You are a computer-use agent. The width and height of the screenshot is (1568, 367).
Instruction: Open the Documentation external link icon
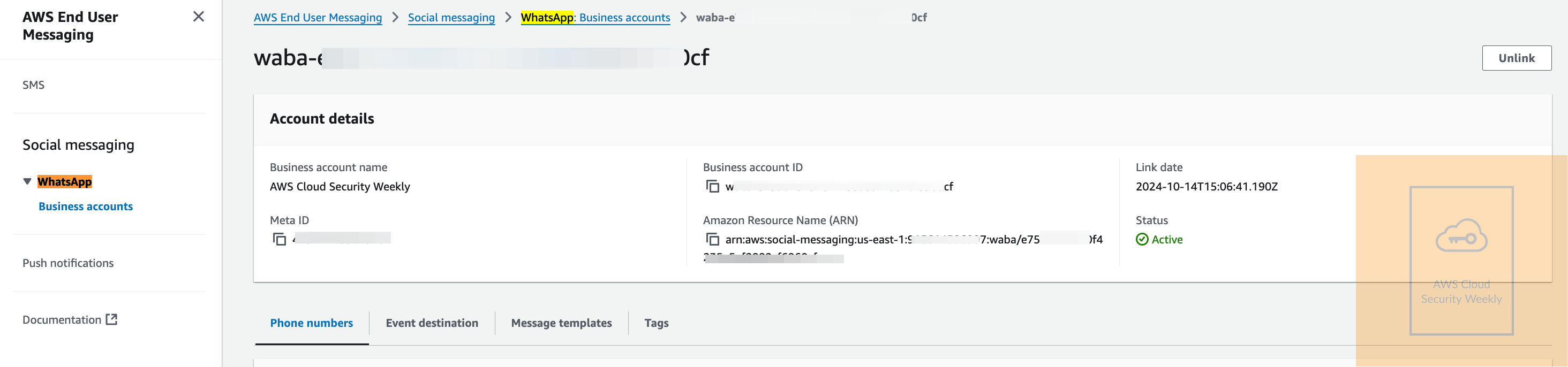(x=111, y=319)
